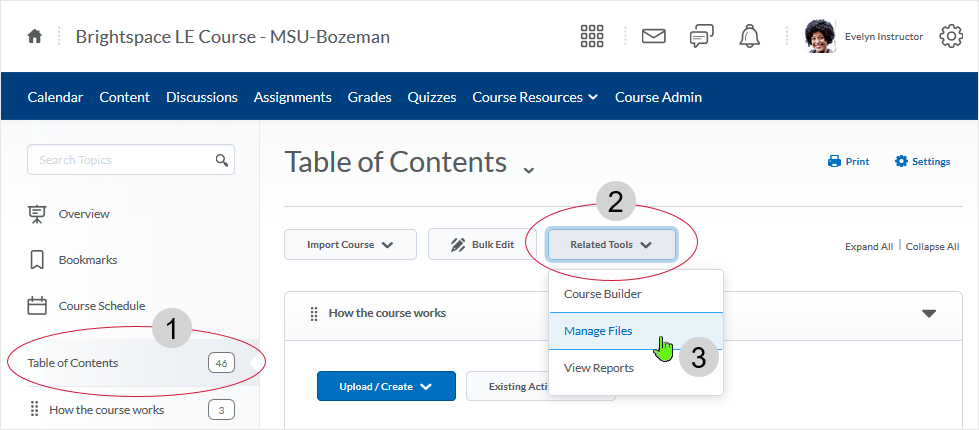Screen dimensions: 979x430
Task: Select Bookmarks in the sidebar
Action: coord(87,260)
